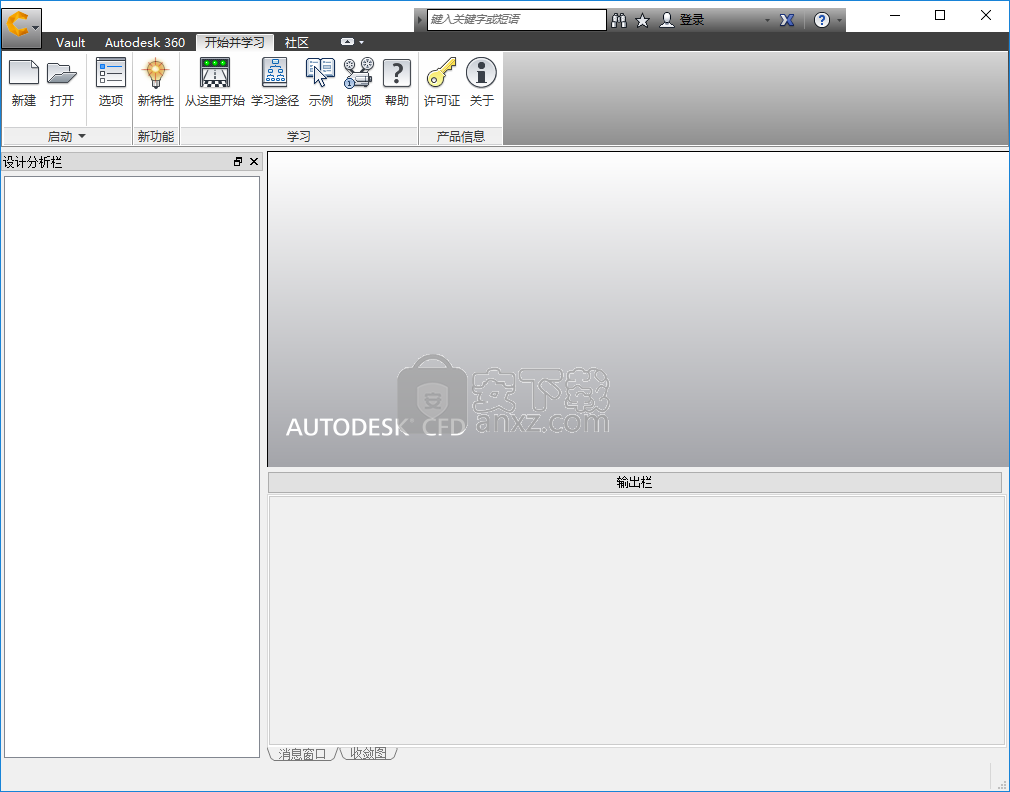Maximize the application window
This screenshot has width=1010, height=792.
click(940, 15)
